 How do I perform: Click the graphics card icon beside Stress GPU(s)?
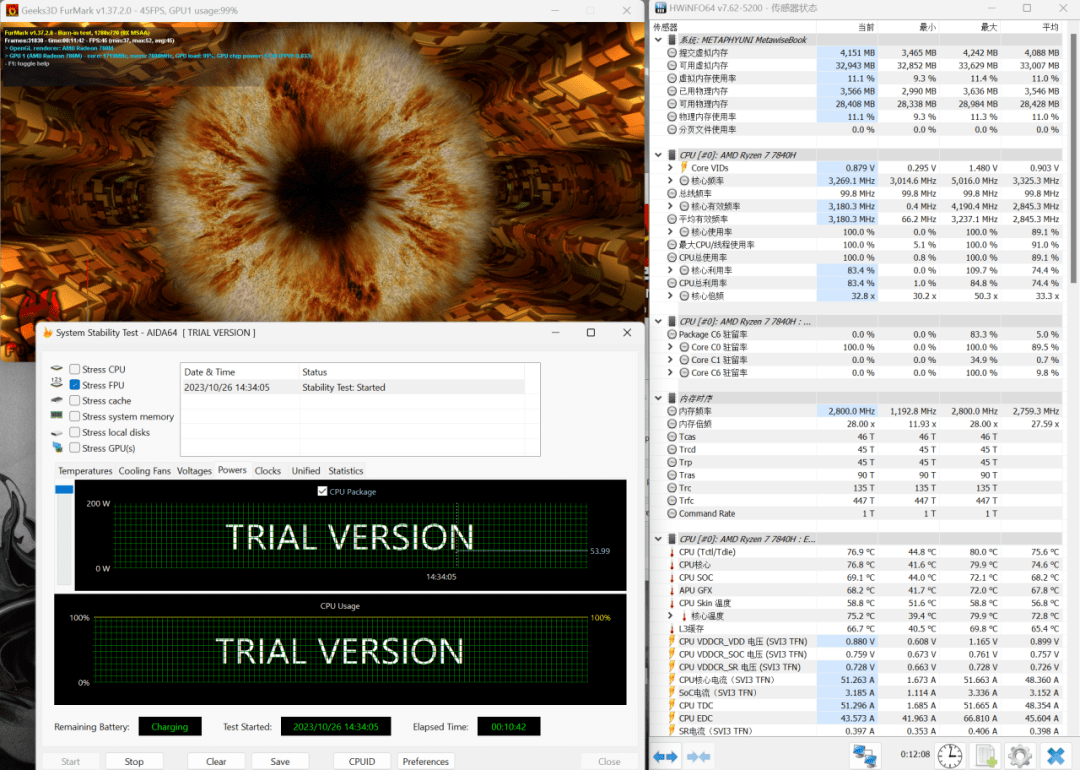click(x=56, y=448)
